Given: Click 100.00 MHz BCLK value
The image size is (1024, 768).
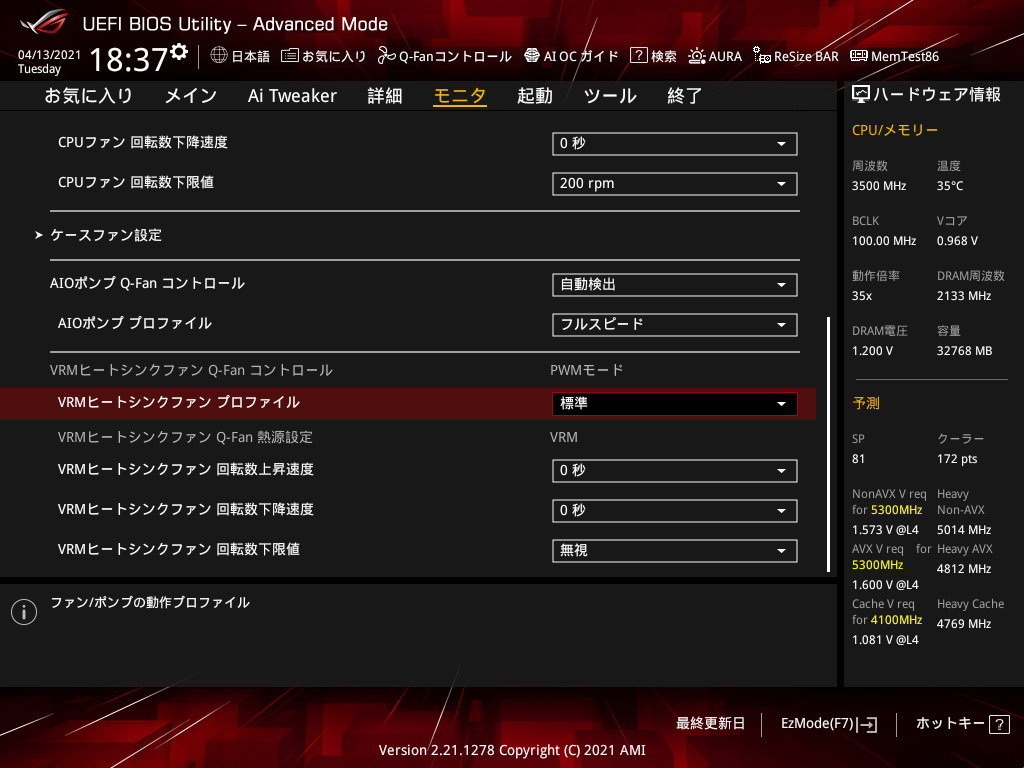Looking at the screenshot, I should pyautogui.click(x=884, y=241).
